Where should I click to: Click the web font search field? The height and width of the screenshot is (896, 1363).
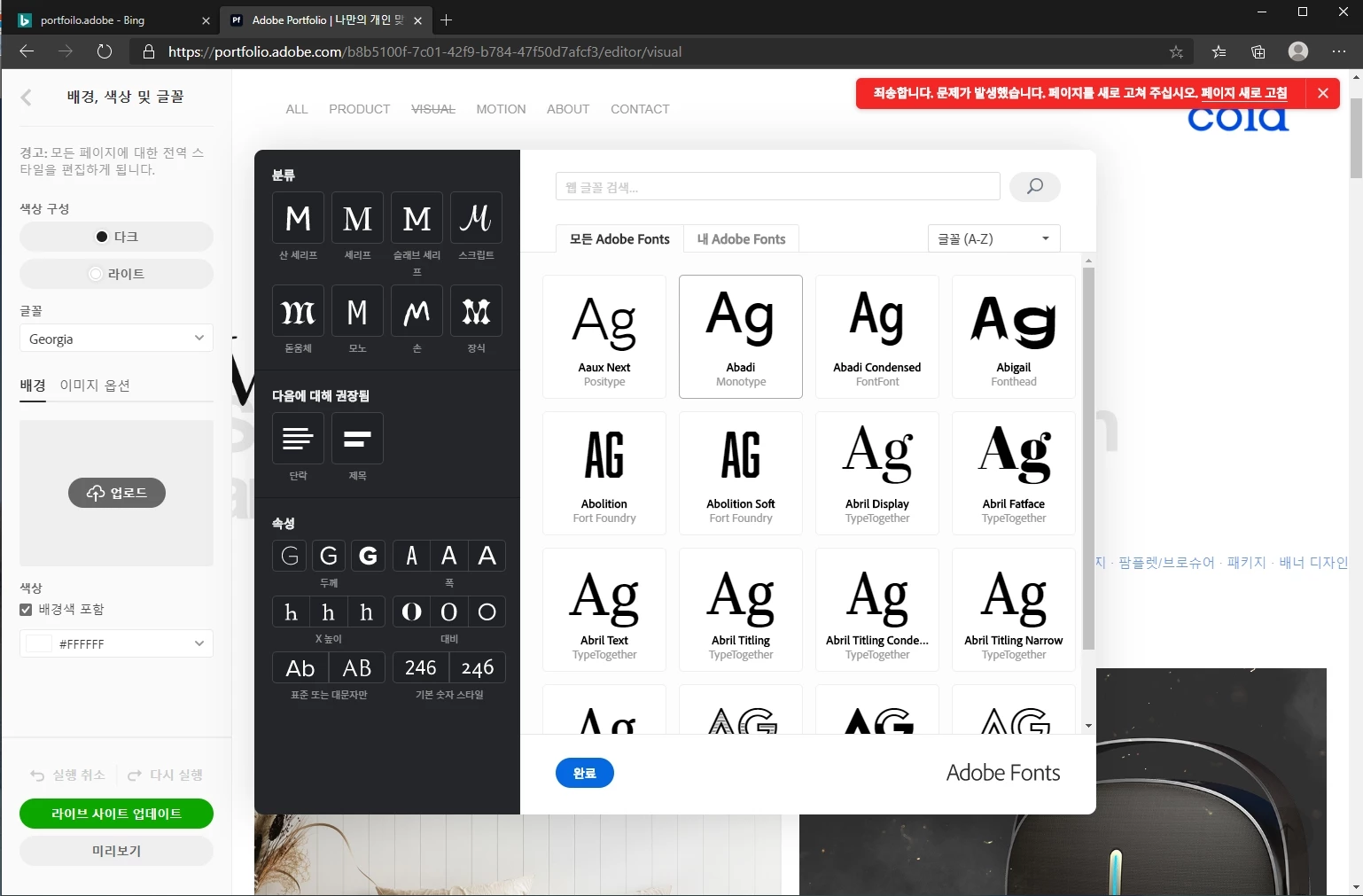coord(777,186)
